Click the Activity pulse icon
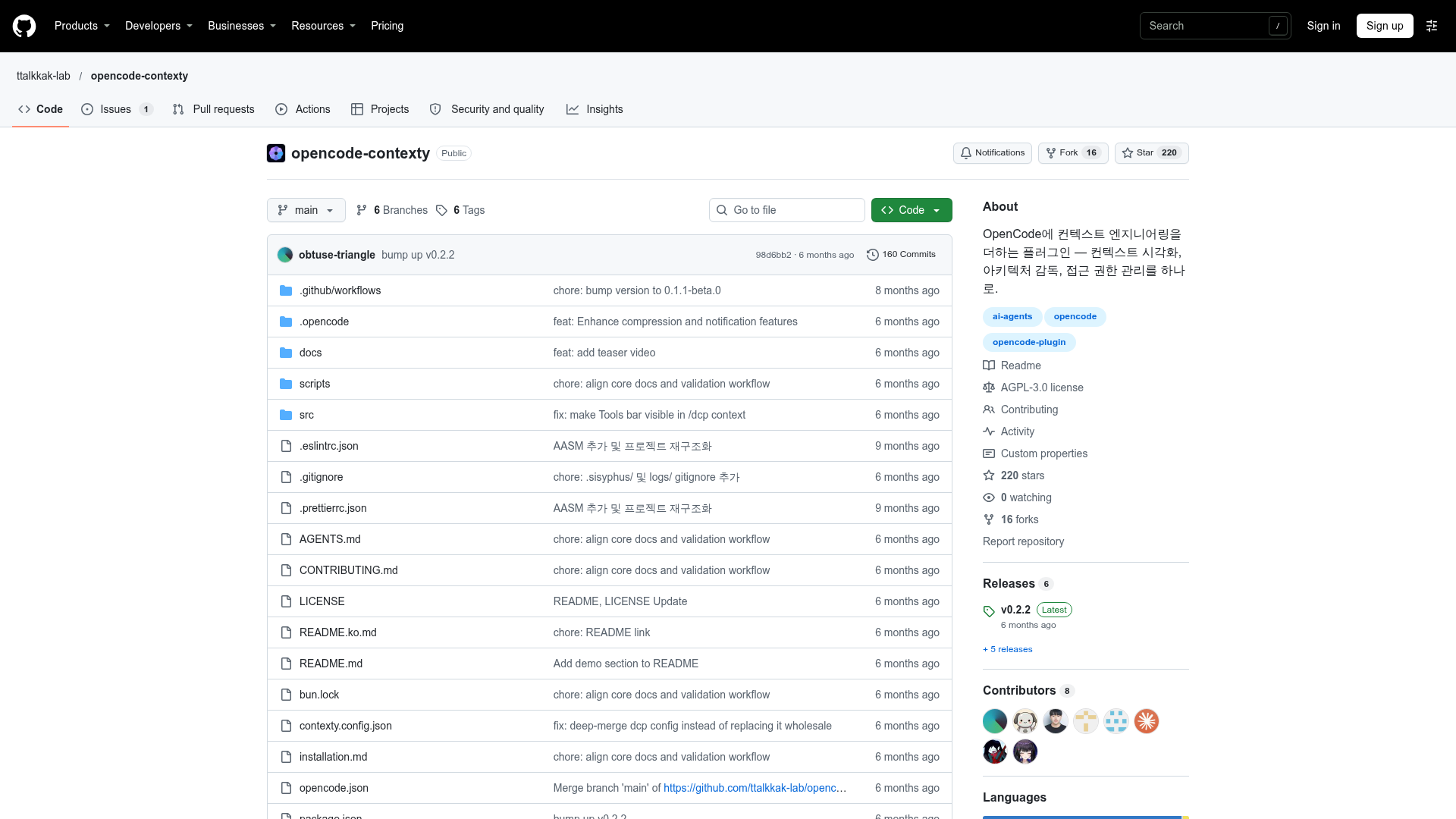This screenshot has height=819, width=1456. tap(989, 431)
